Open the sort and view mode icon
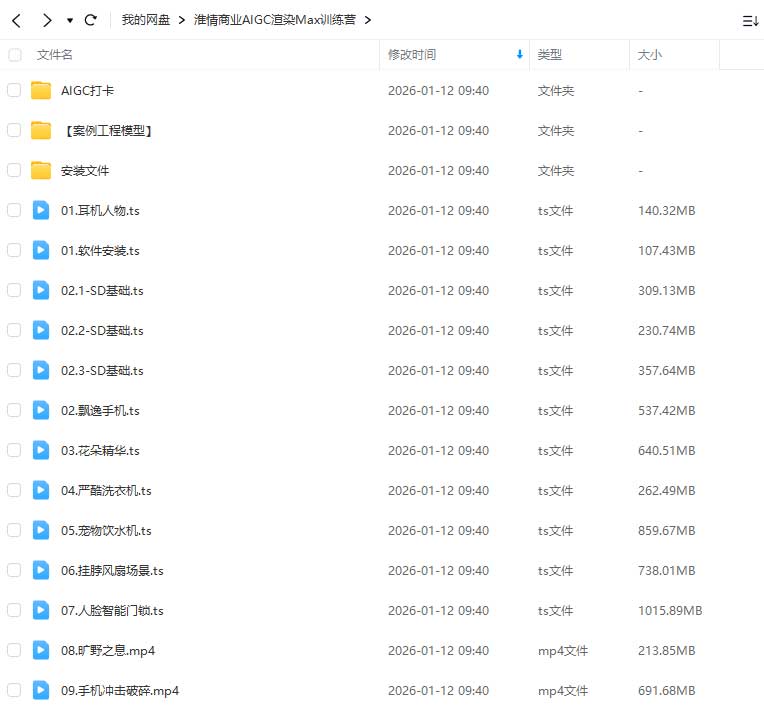This screenshot has width=764, height=710. 750,21
